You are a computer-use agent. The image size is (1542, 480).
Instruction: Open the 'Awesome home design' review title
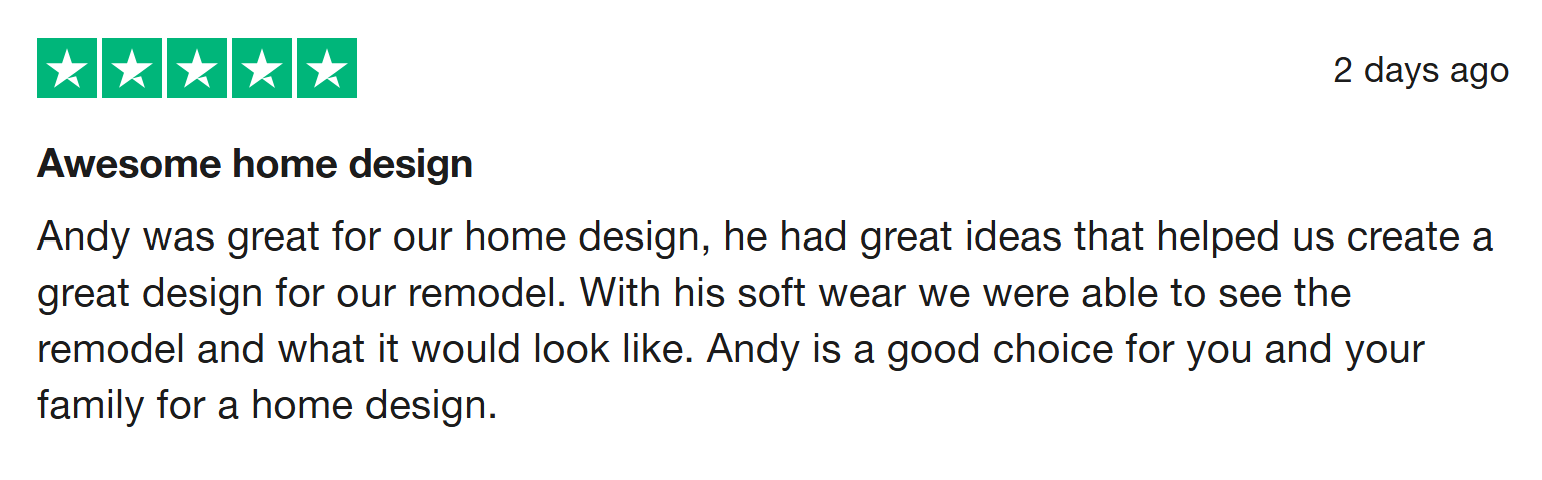click(x=255, y=165)
